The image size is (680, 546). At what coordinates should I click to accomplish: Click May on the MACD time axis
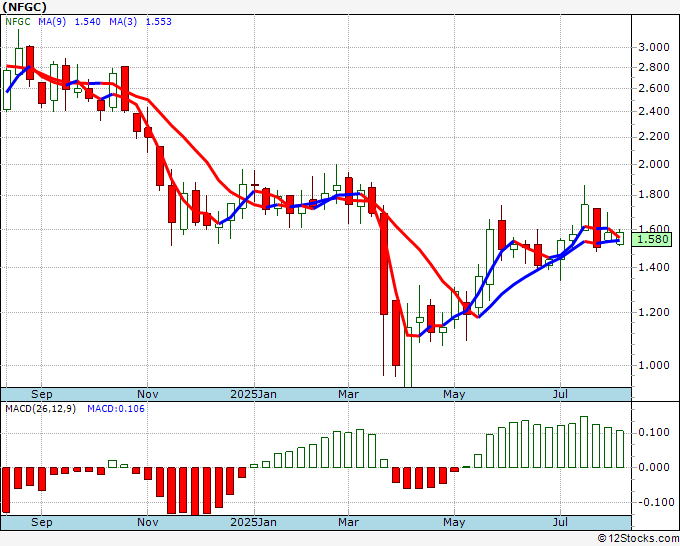pyautogui.click(x=454, y=522)
